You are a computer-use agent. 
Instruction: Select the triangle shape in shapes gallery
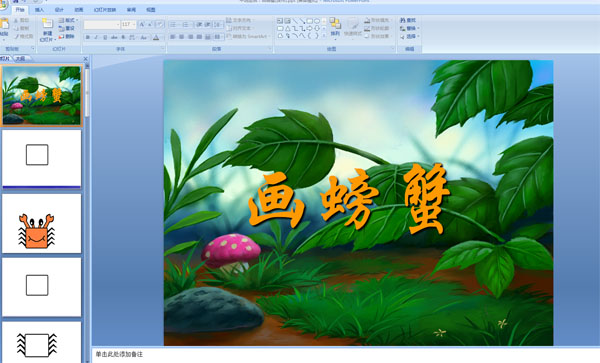pos(287,28)
